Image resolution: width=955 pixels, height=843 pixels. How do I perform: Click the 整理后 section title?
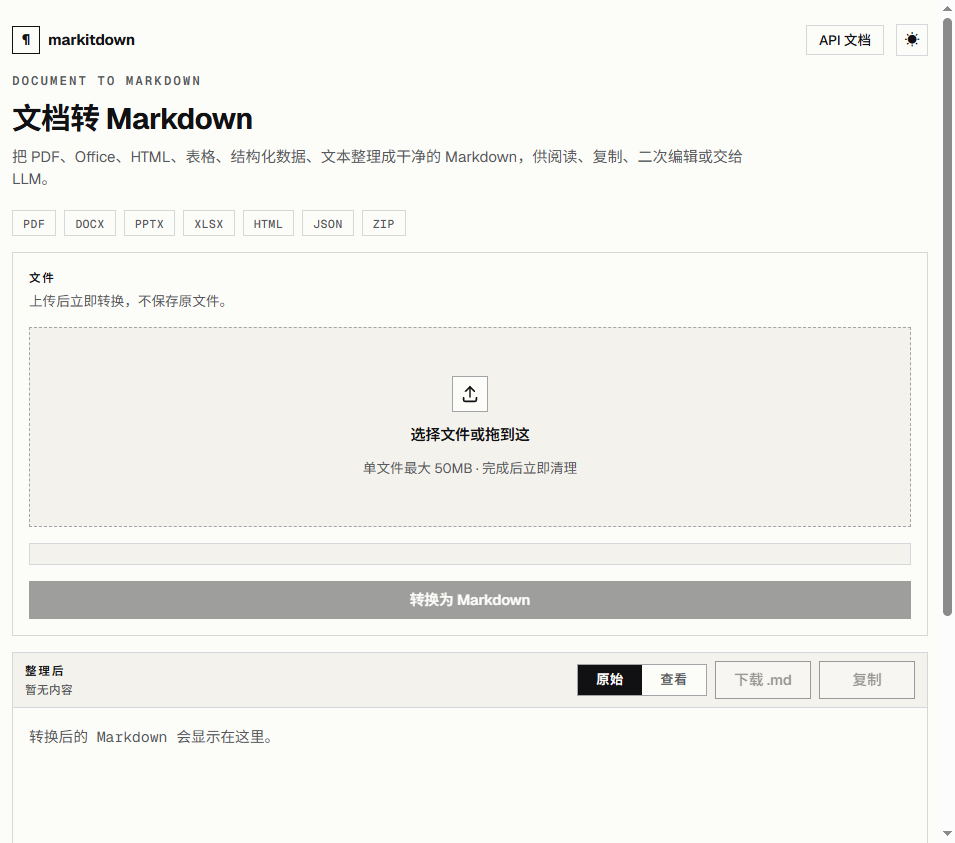click(x=44, y=671)
